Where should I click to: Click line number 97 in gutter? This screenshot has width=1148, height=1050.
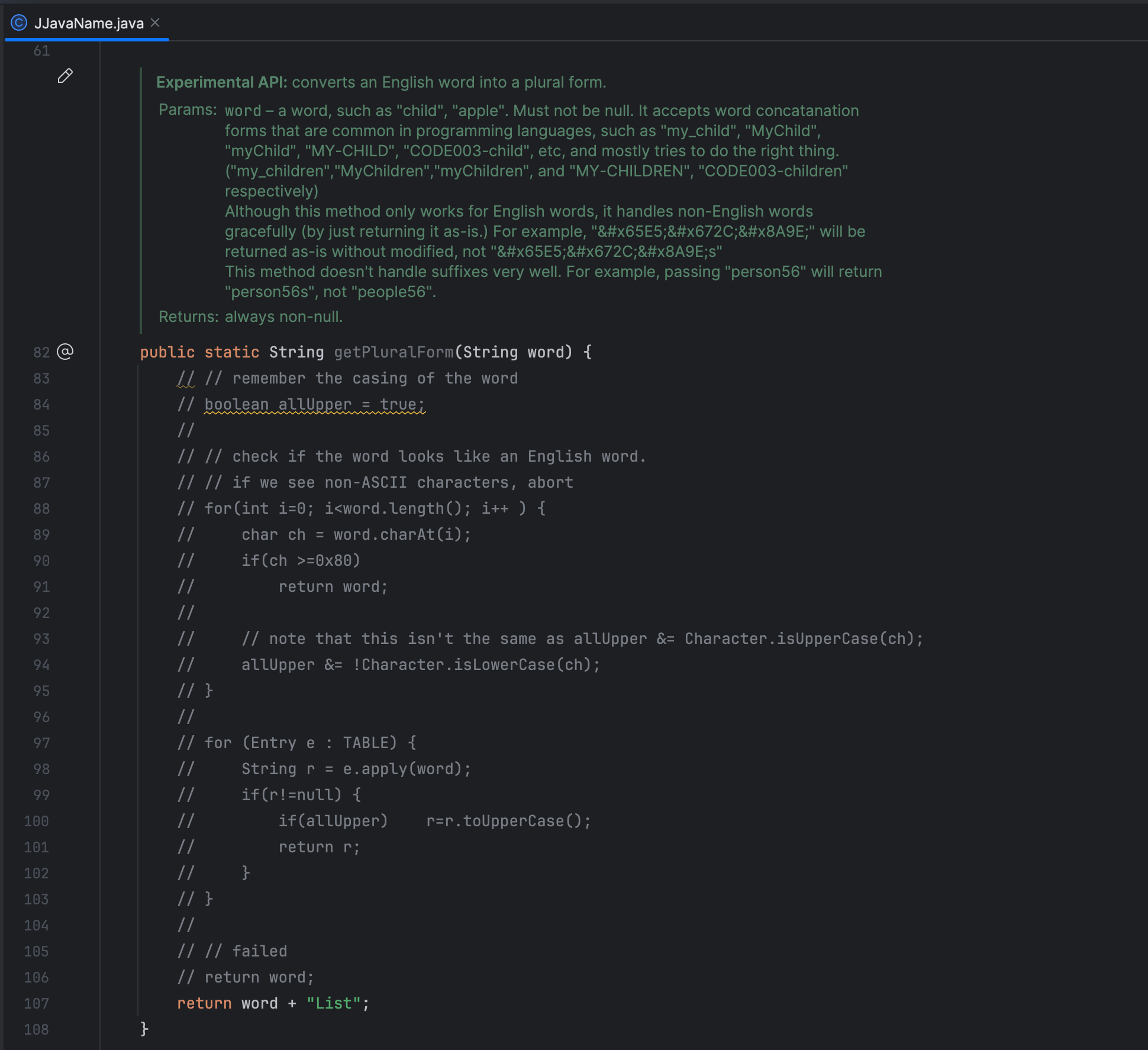tap(41, 743)
